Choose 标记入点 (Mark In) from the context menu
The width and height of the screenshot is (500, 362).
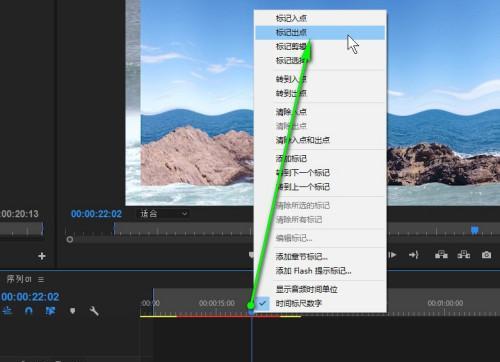320,18
